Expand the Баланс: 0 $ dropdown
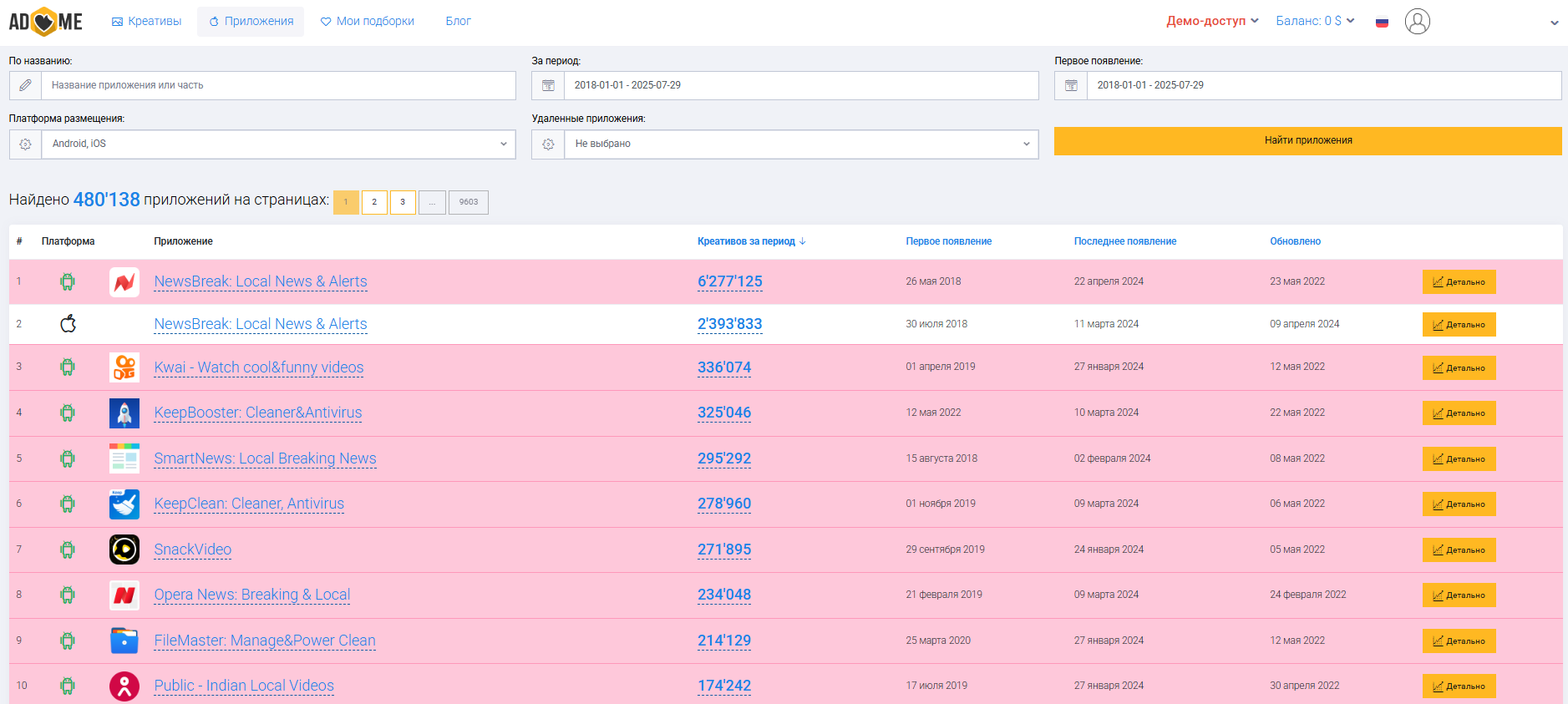 click(x=1315, y=21)
